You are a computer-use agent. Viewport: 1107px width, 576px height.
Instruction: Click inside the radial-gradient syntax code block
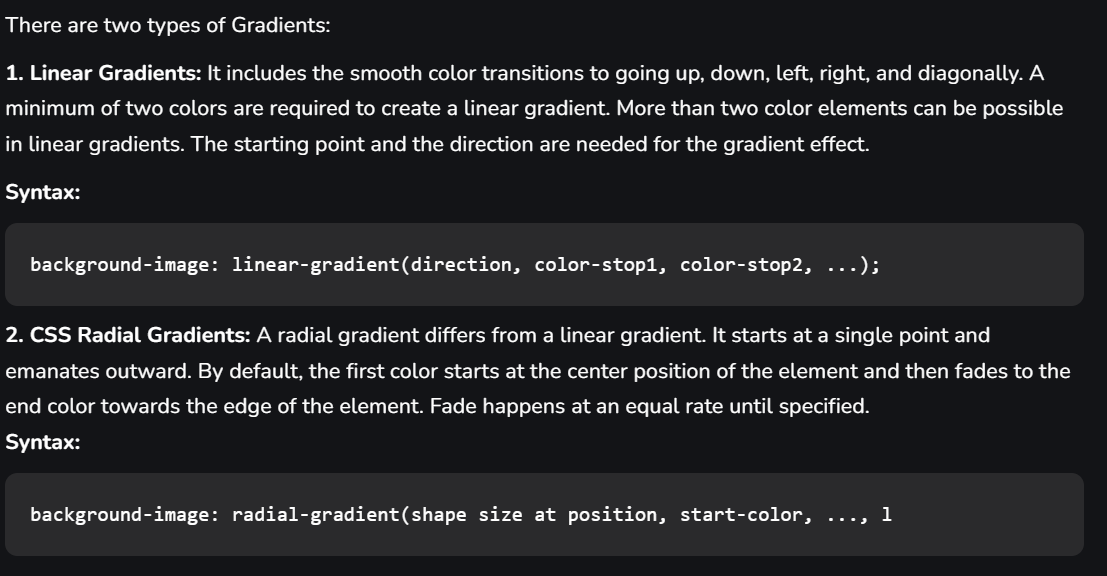coord(544,515)
